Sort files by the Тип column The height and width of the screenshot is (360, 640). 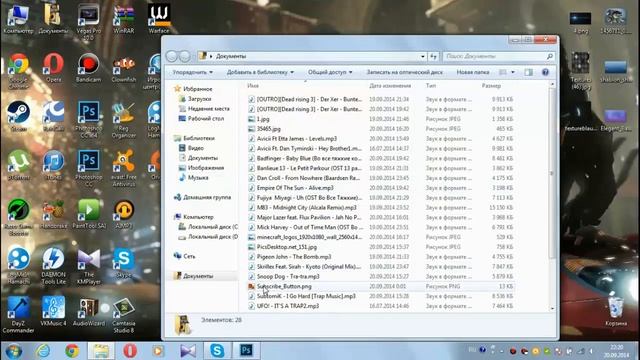click(x=431, y=86)
